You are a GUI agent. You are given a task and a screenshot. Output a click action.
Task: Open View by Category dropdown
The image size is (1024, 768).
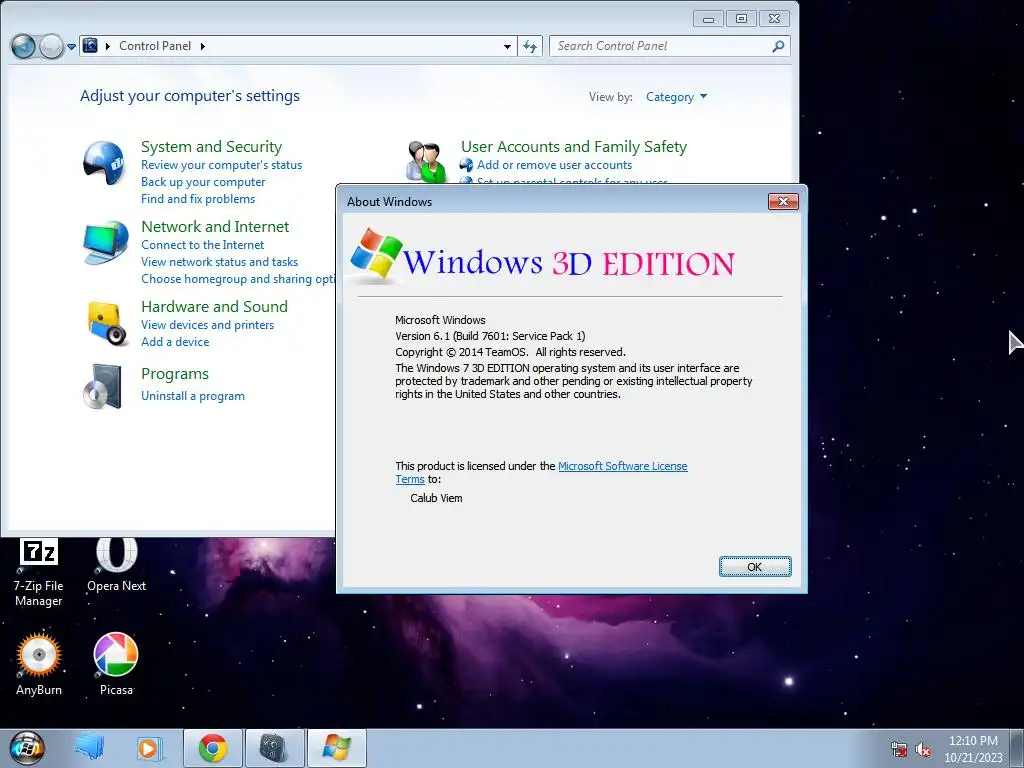click(676, 97)
